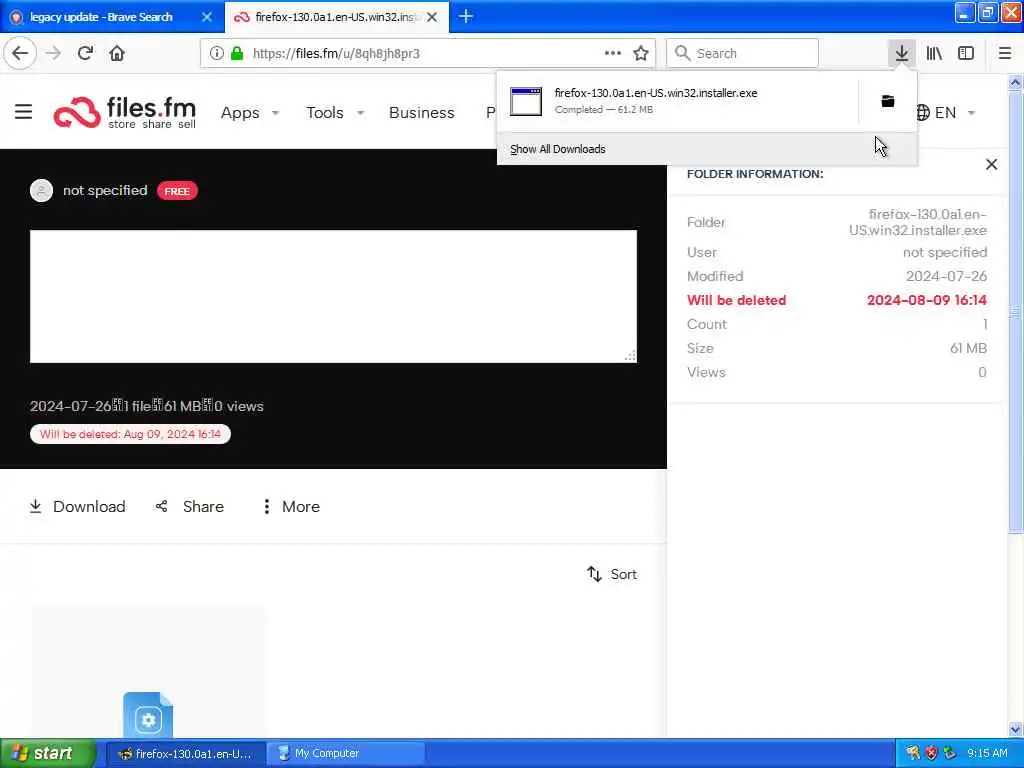Show sidebars toolbar button

click(x=966, y=53)
